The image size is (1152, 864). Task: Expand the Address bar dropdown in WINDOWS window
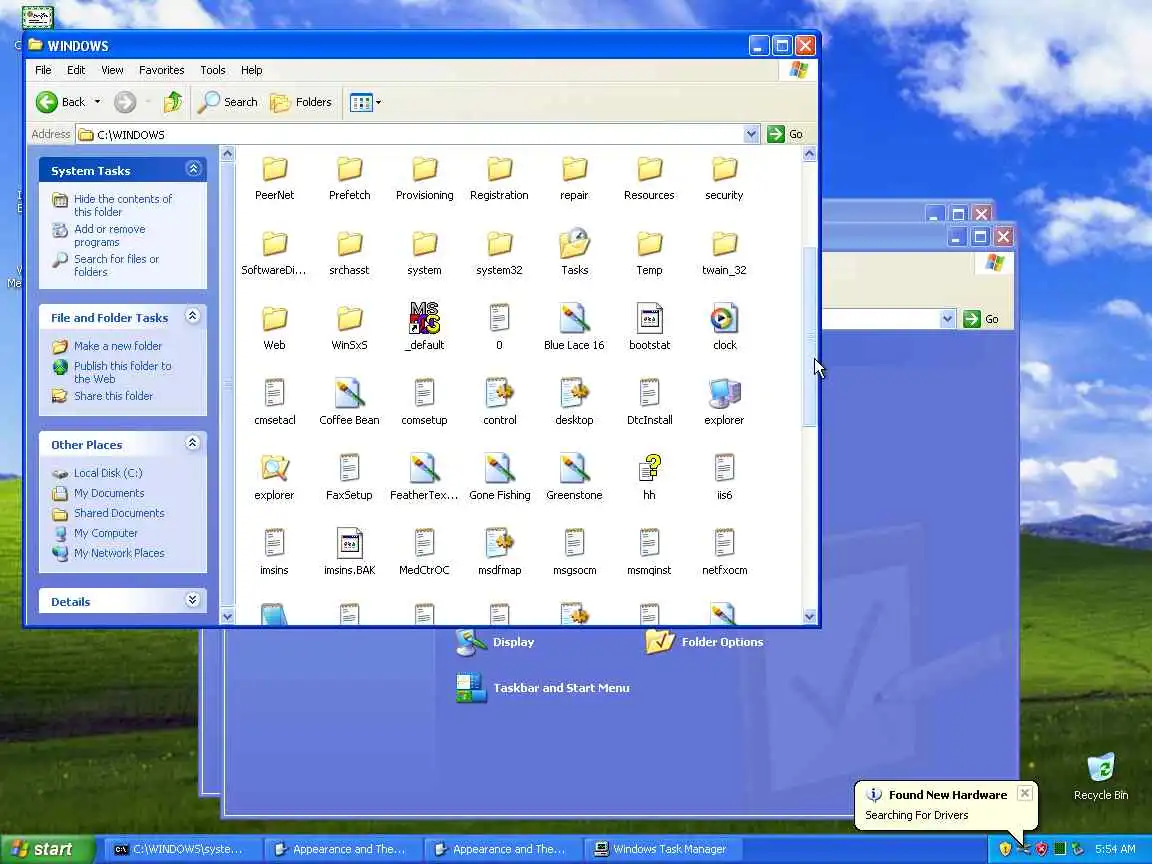(751, 134)
